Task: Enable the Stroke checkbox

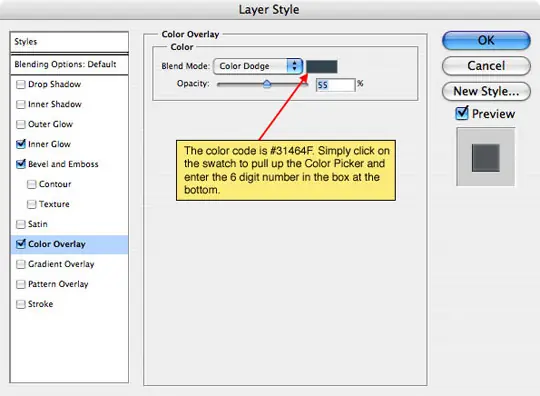Action: pos(21,304)
